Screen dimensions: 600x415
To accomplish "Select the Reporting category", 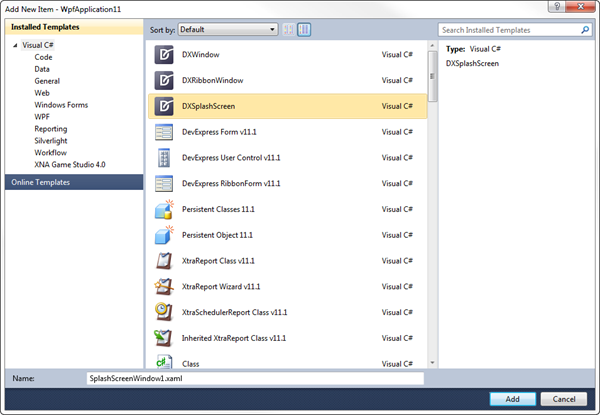I will (51, 129).
